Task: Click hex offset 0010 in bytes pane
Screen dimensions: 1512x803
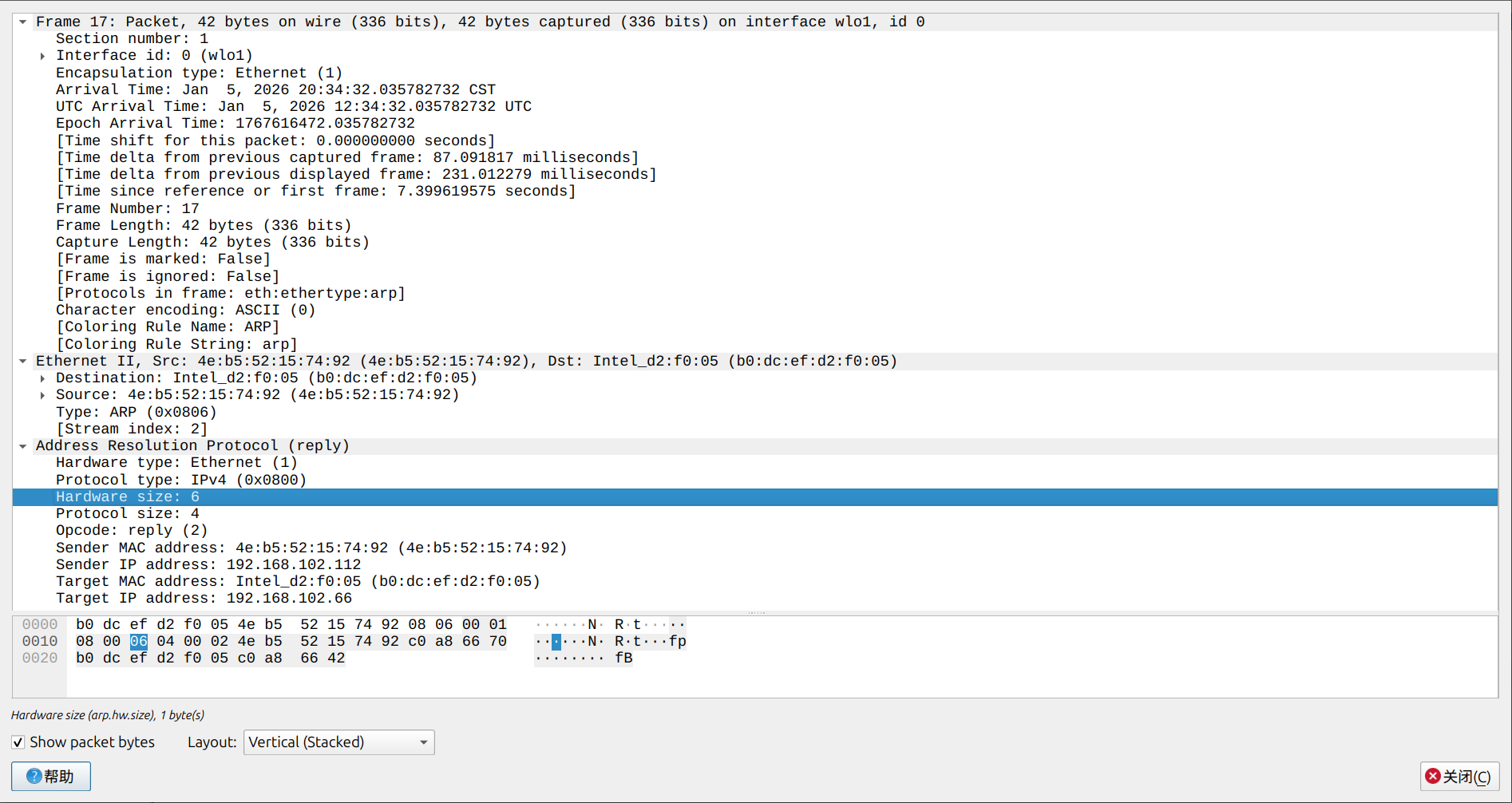Action: [x=40, y=641]
